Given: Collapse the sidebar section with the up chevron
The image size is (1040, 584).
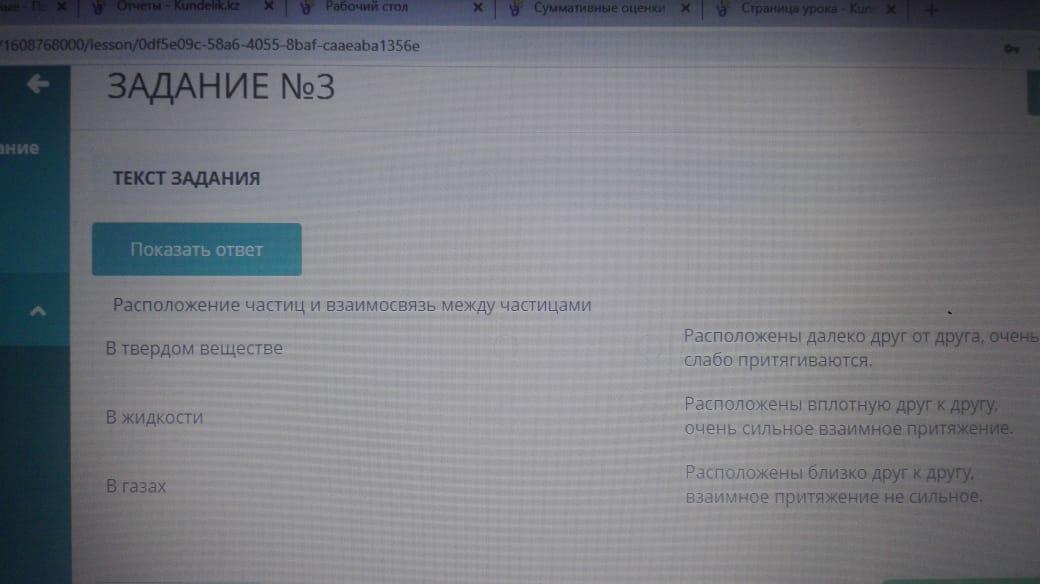Looking at the screenshot, I should point(38,311).
